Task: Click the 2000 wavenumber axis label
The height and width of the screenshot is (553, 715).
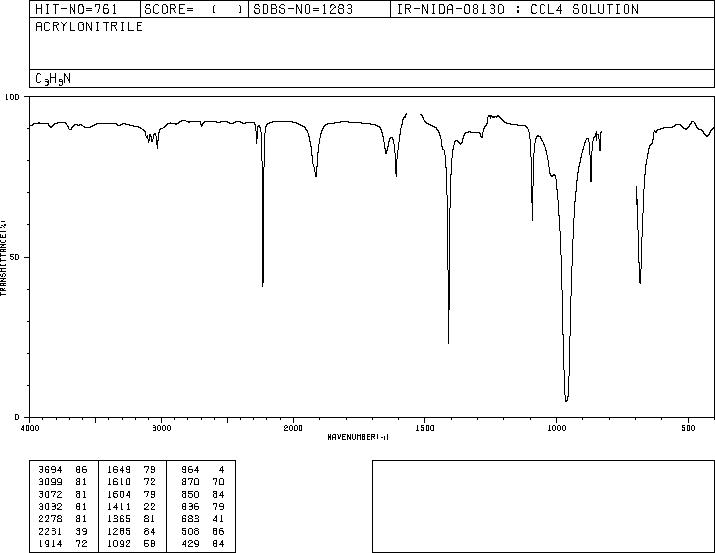Action: pyautogui.click(x=293, y=428)
